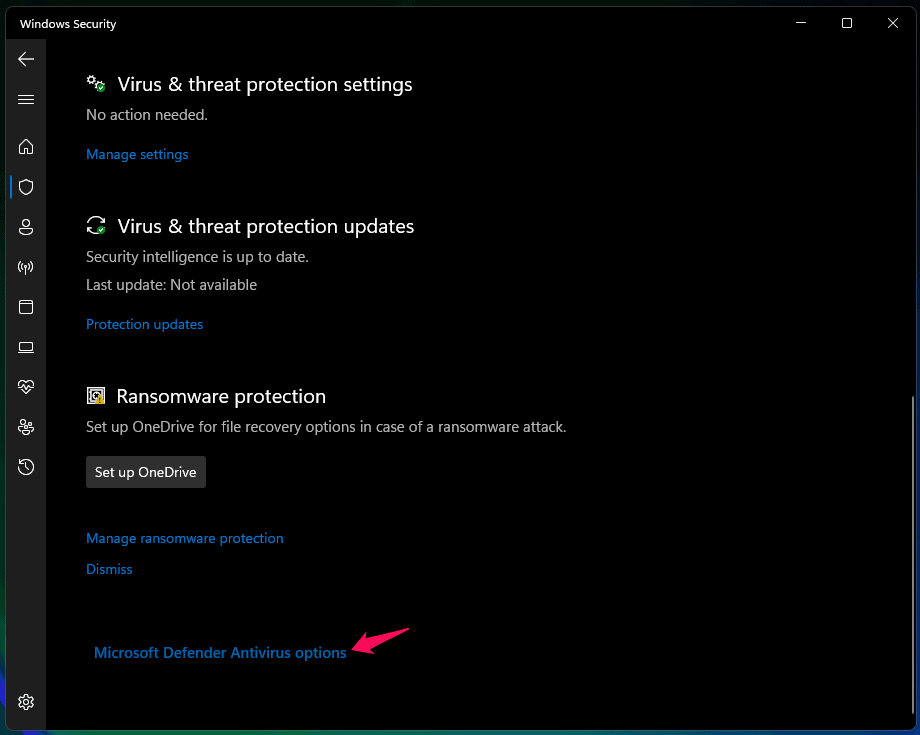Open Manage ransomware protection link
The image size is (920, 735).
[x=185, y=538]
